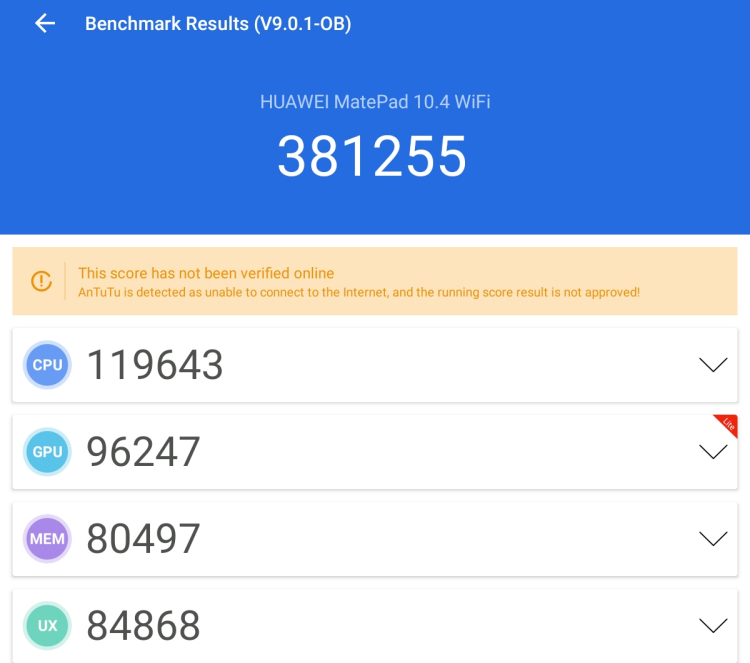Tap the CPU score icon

pos(47,365)
